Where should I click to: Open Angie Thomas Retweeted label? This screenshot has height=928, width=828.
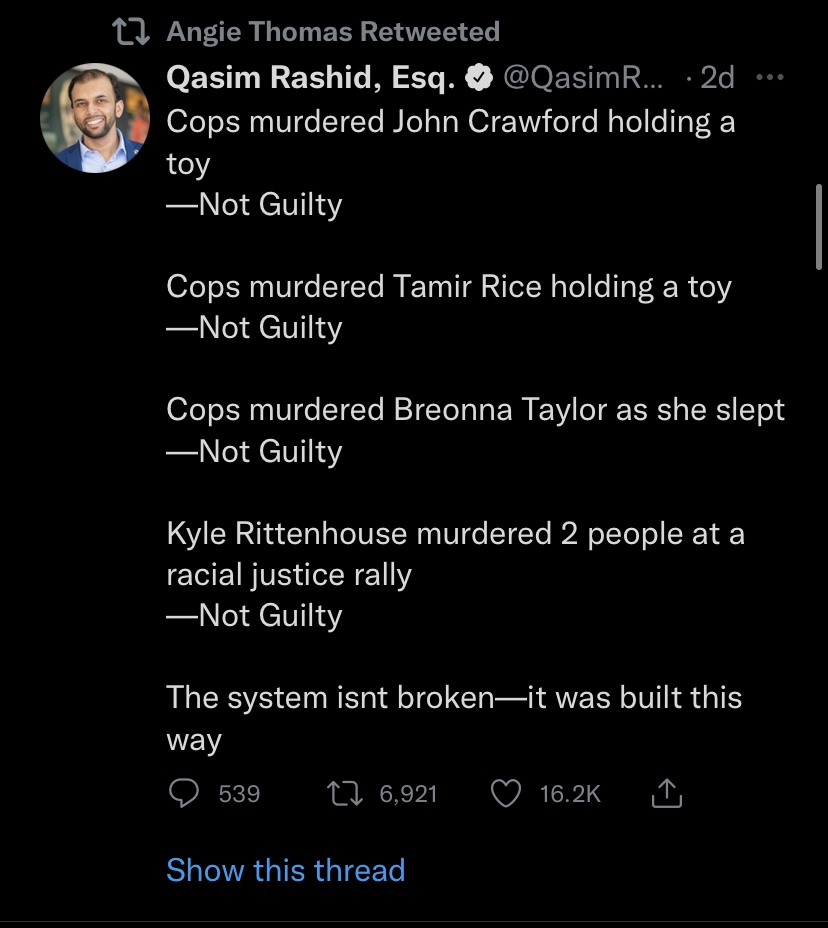tap(333, 32)
